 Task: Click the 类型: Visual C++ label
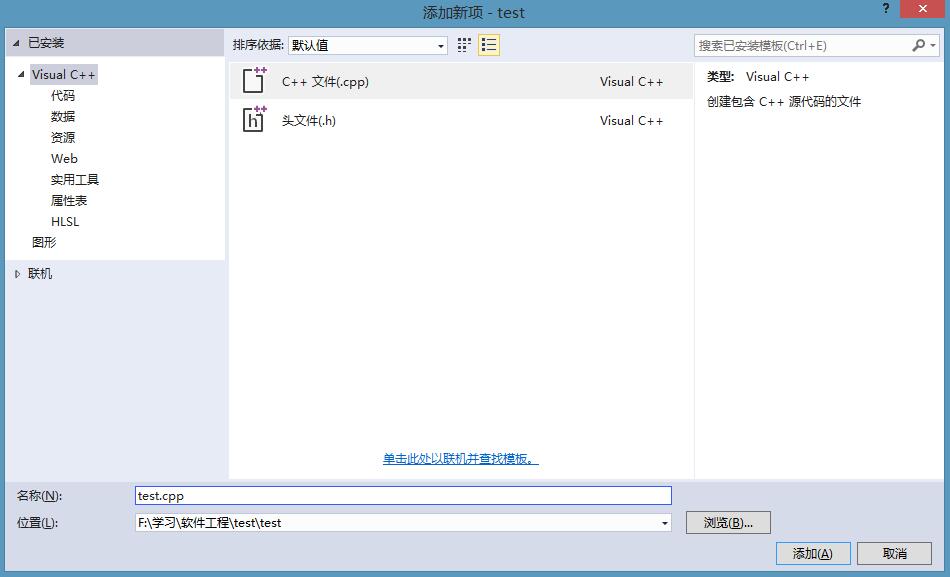point(758,77)
